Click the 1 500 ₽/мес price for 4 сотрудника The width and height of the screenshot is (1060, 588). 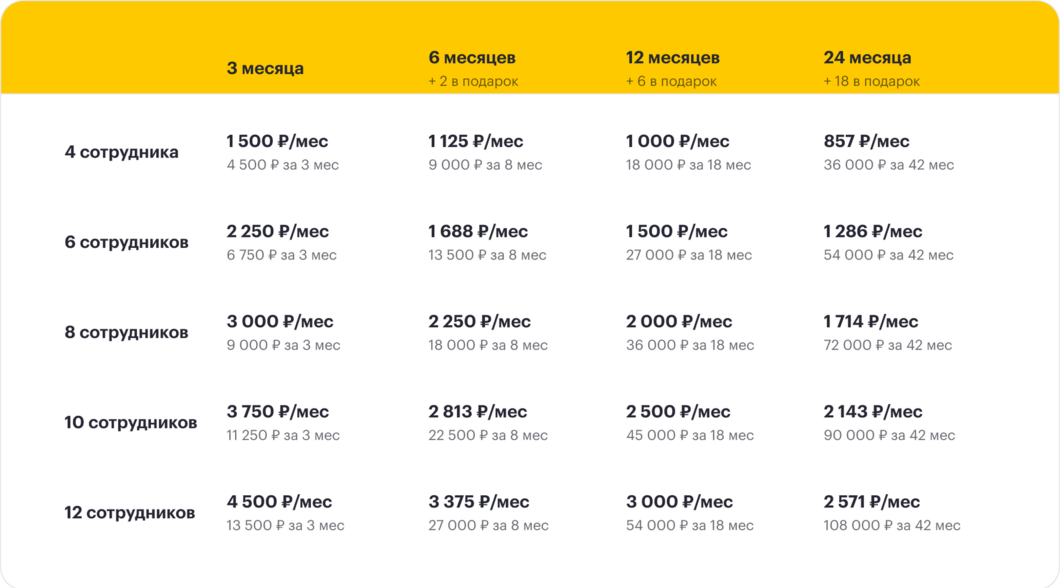tap(277, 141)
